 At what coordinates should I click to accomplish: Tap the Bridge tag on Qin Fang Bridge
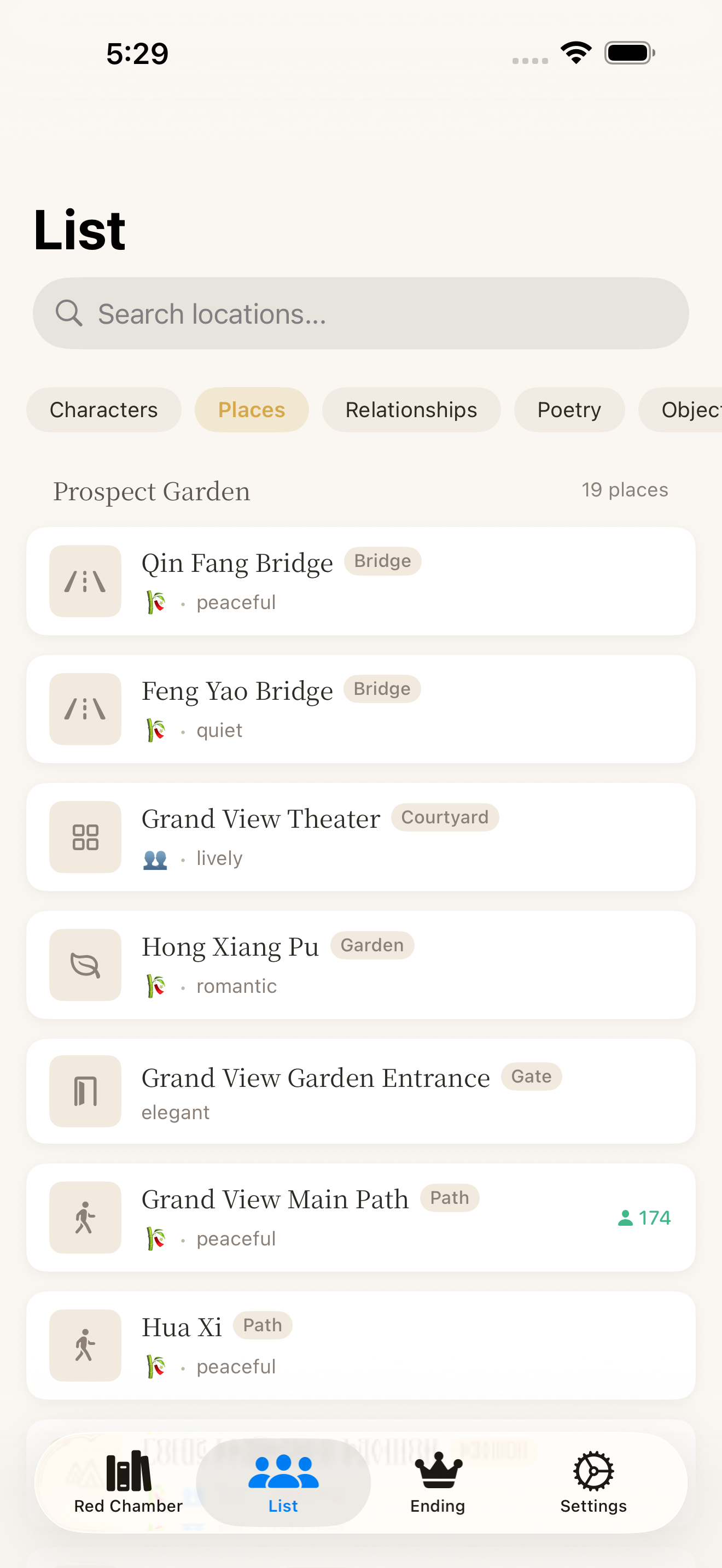click(382, 561)
